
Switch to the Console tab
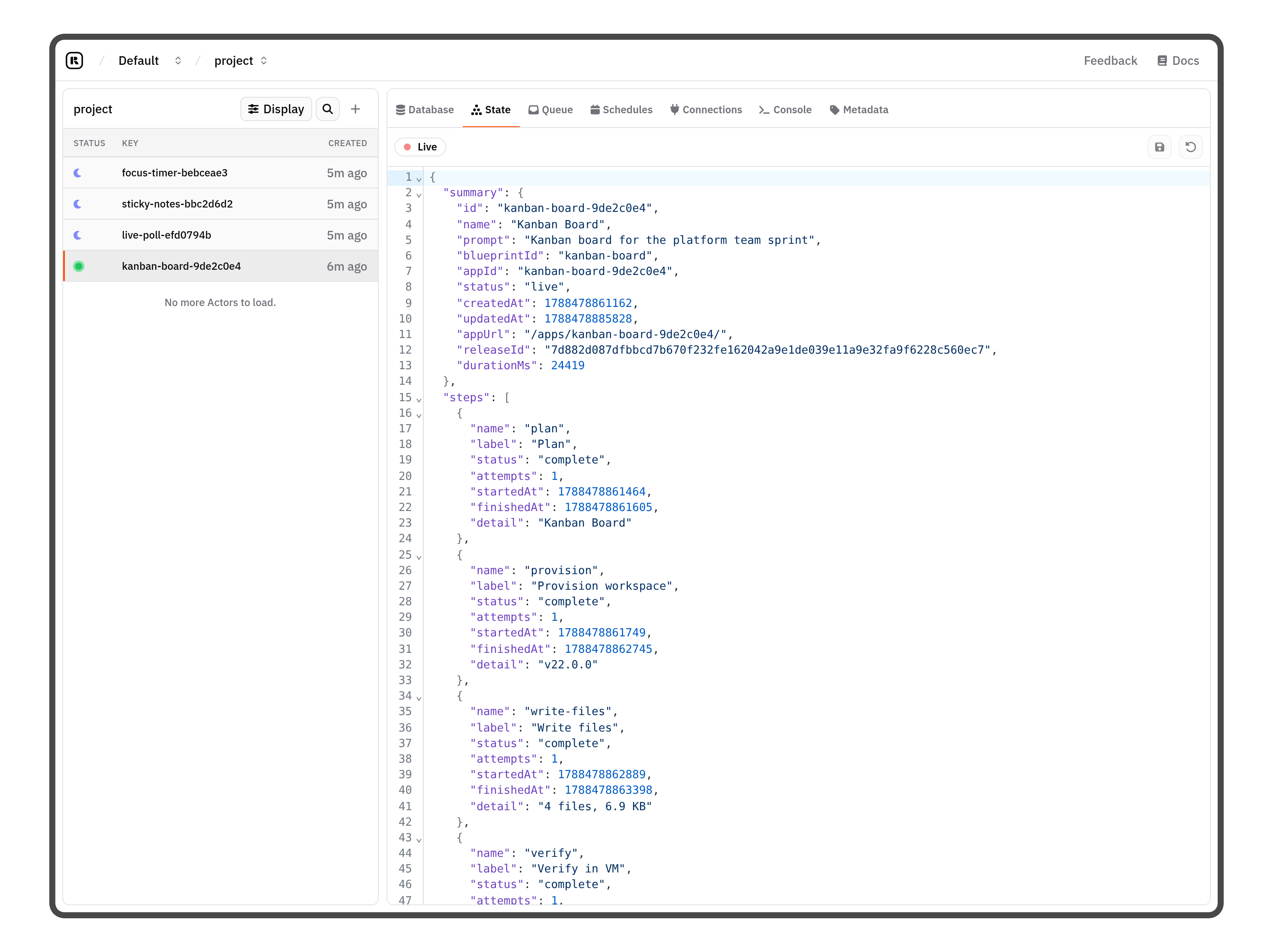[785, 109]
